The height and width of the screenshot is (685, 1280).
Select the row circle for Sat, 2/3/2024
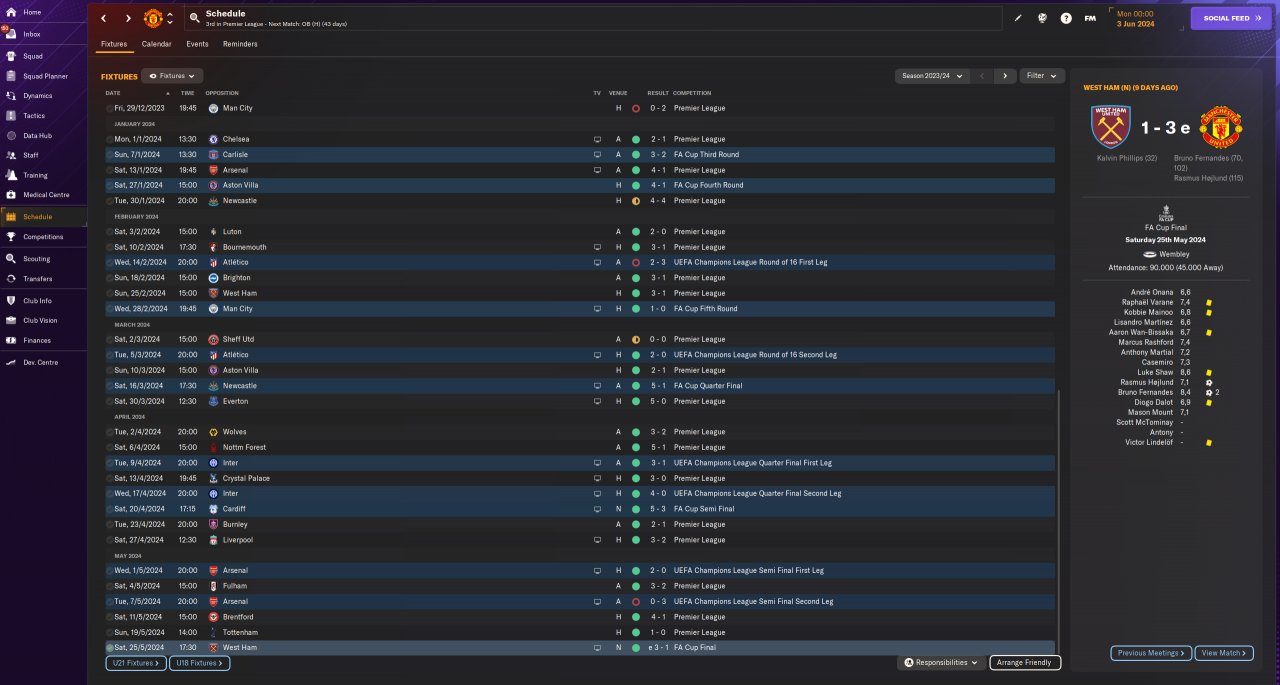tap(110, 339)
